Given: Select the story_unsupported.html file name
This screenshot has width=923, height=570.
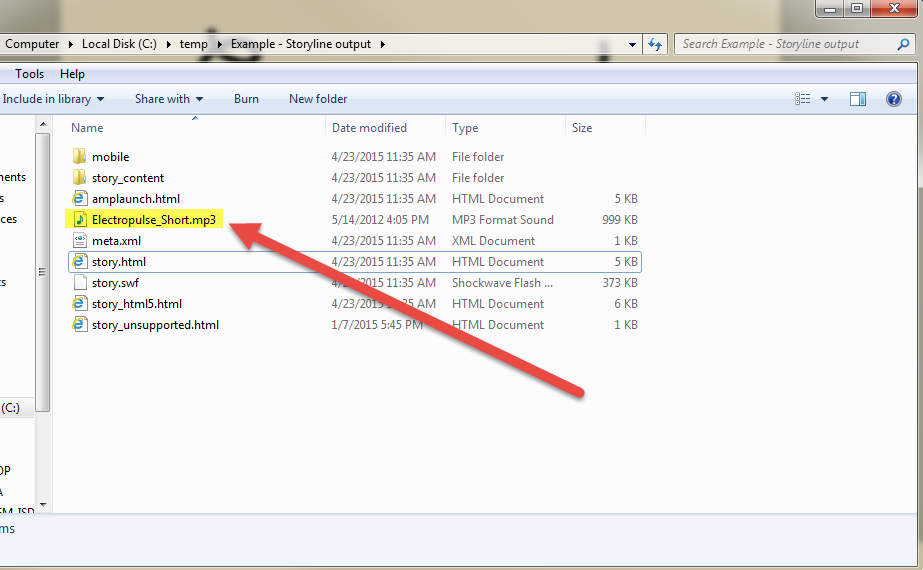Looking at the screenshot, I should point(155,325).
